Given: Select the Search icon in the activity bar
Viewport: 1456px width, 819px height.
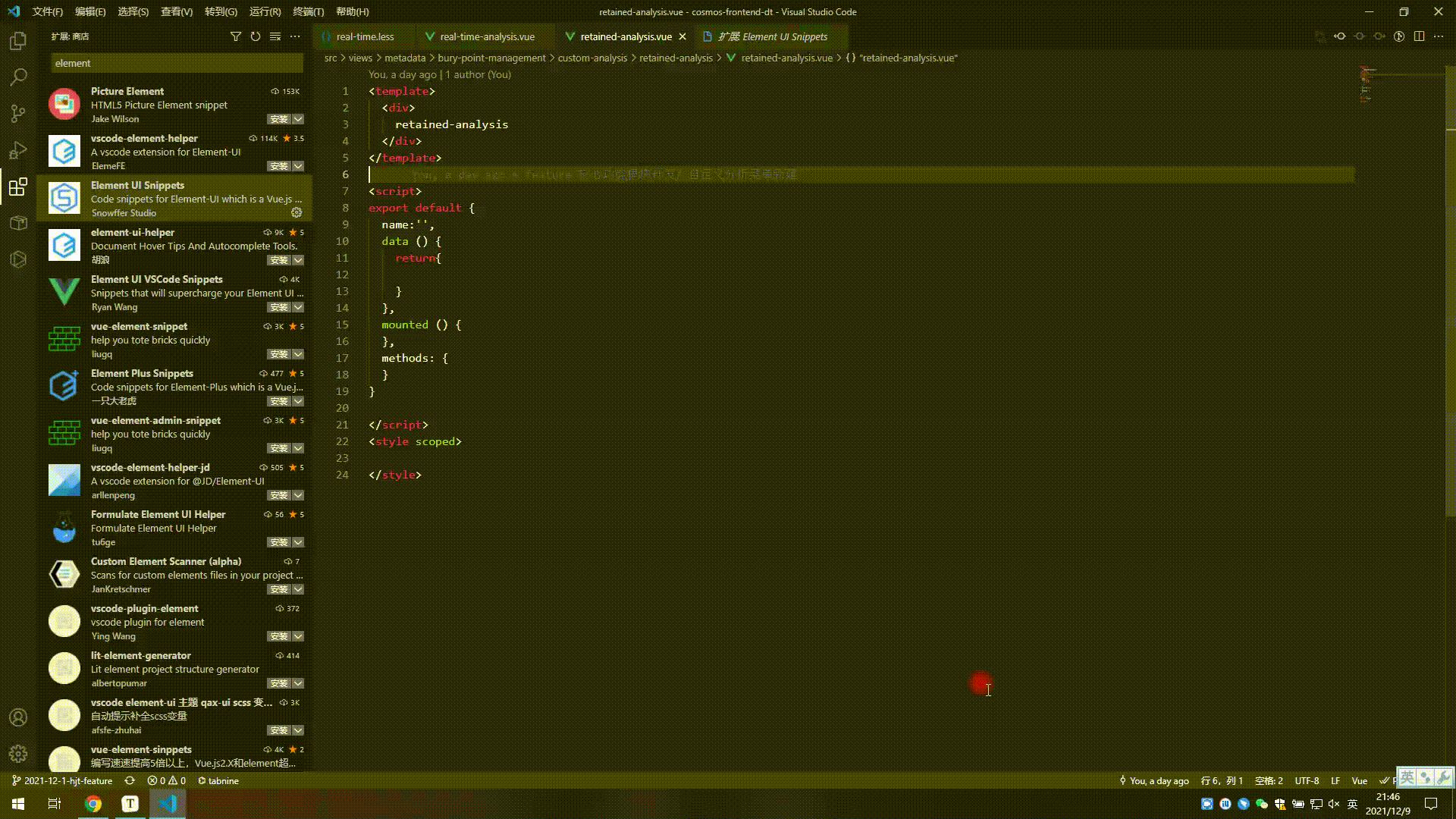Looking at the screenshot, I should pyautogui.click(x=18, y=77).
